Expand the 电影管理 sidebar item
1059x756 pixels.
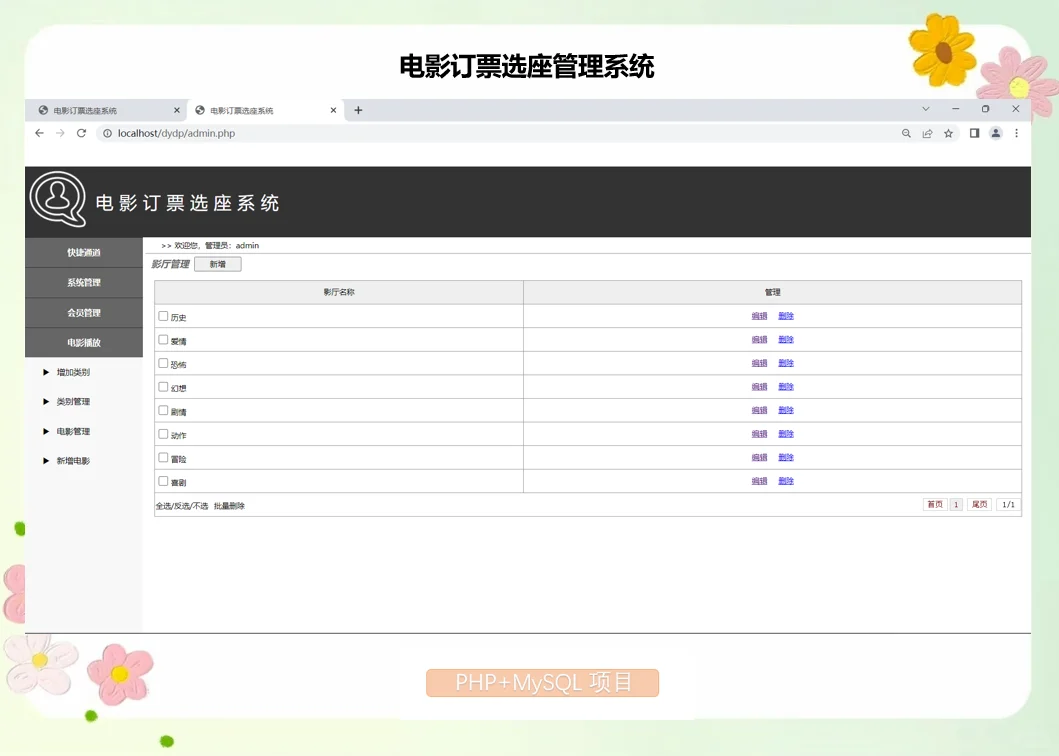[72, 431]
